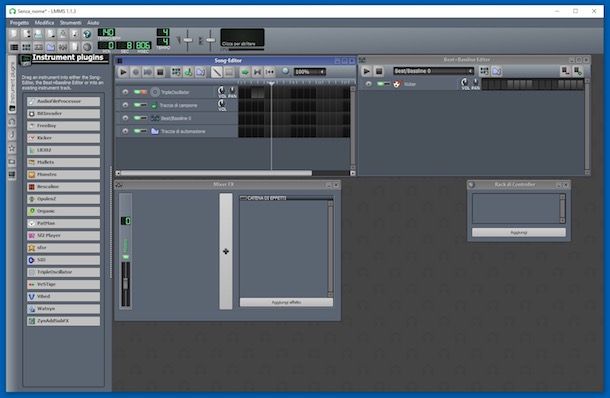Open TripleOscillator track gear menu

coord(125,92)
